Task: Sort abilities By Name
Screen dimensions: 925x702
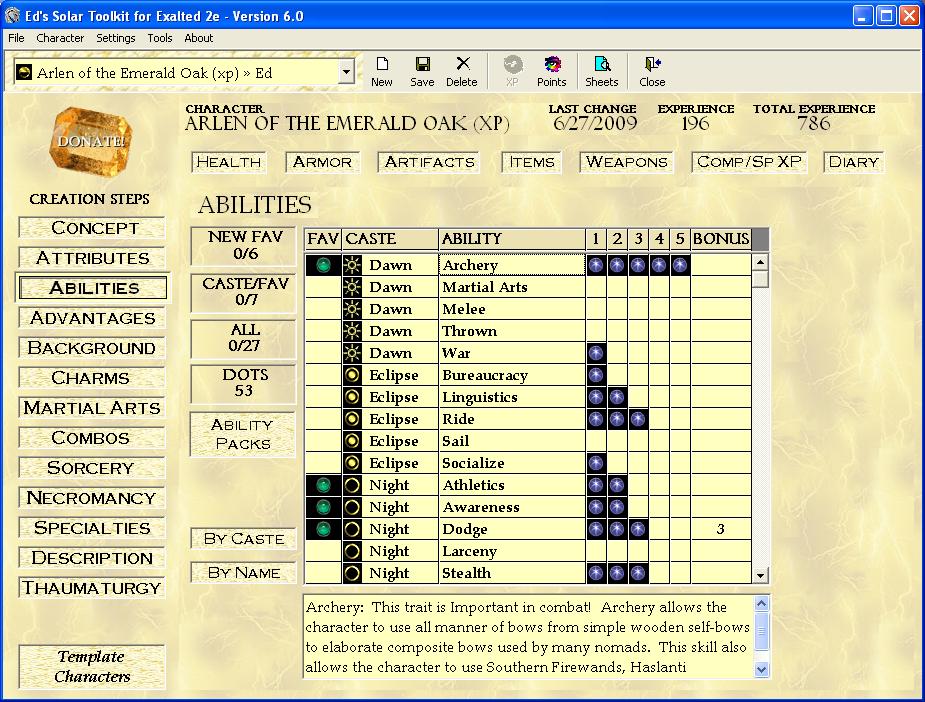Action: (243, 573)
